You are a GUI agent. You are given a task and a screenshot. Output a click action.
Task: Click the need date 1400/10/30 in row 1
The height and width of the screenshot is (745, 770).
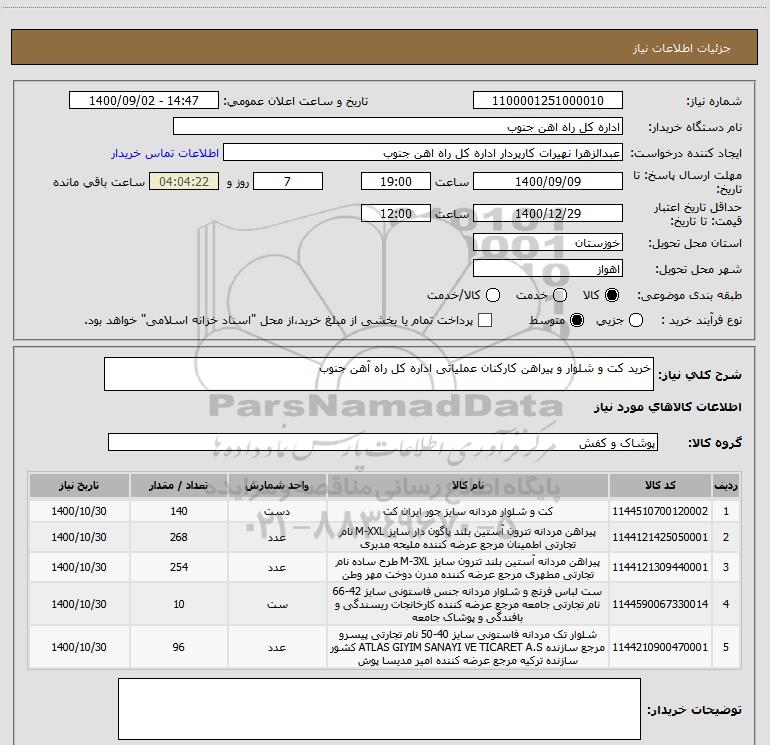pos(79,511)
